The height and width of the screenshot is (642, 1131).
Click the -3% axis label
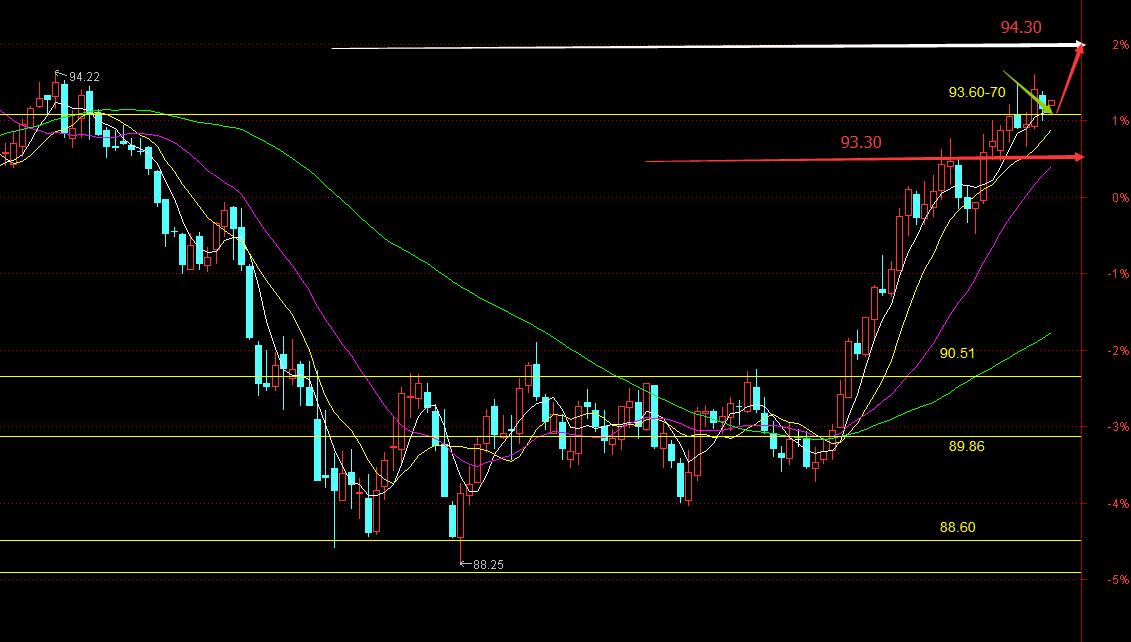coord(1119,427)
